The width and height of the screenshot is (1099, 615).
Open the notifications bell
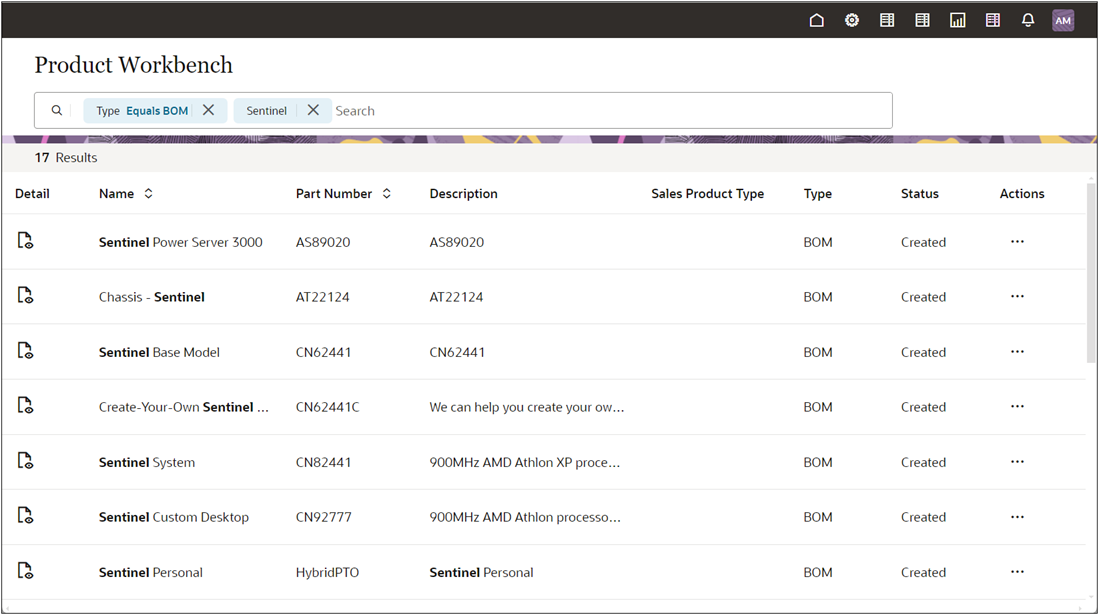(x=1027, y=19)
